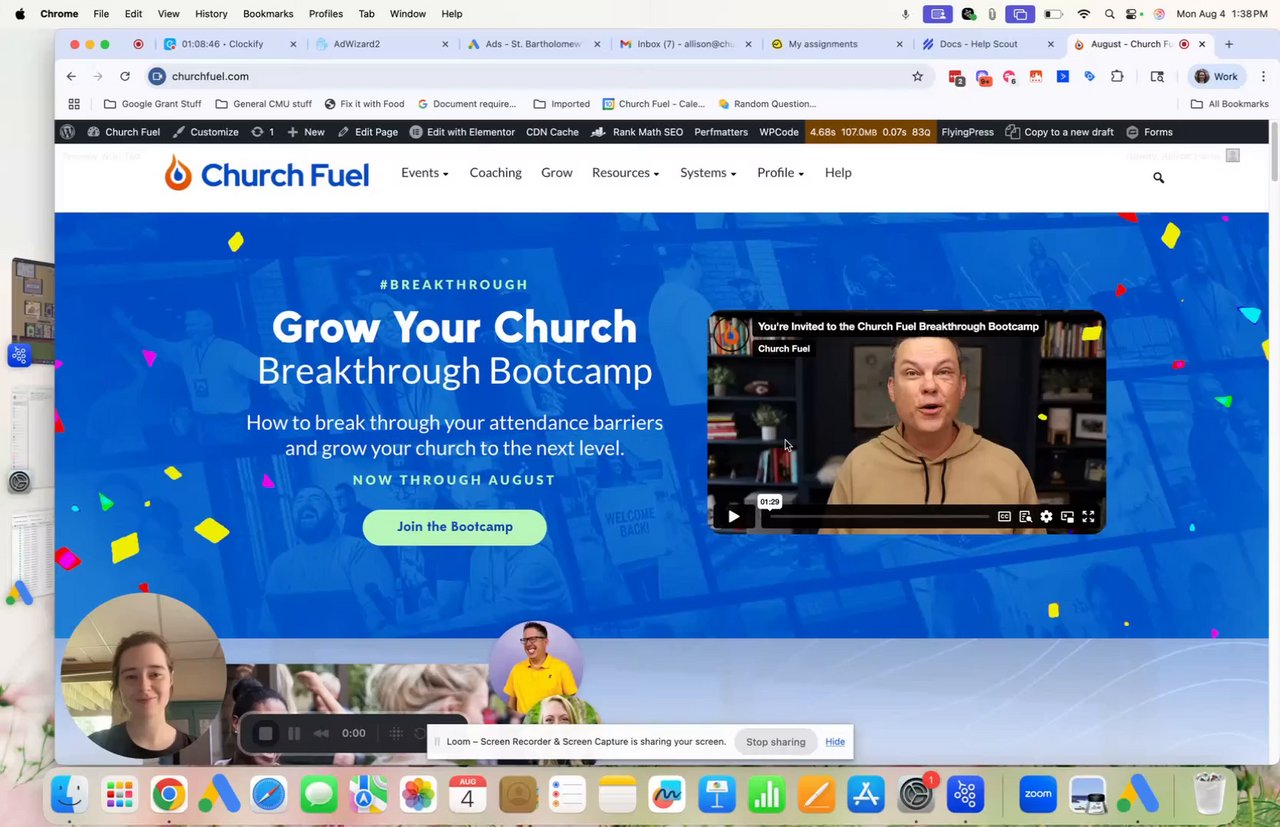Switch to the Clockify tab
Viewport: 1280px width, 827px height.
[x=230, y=44]
